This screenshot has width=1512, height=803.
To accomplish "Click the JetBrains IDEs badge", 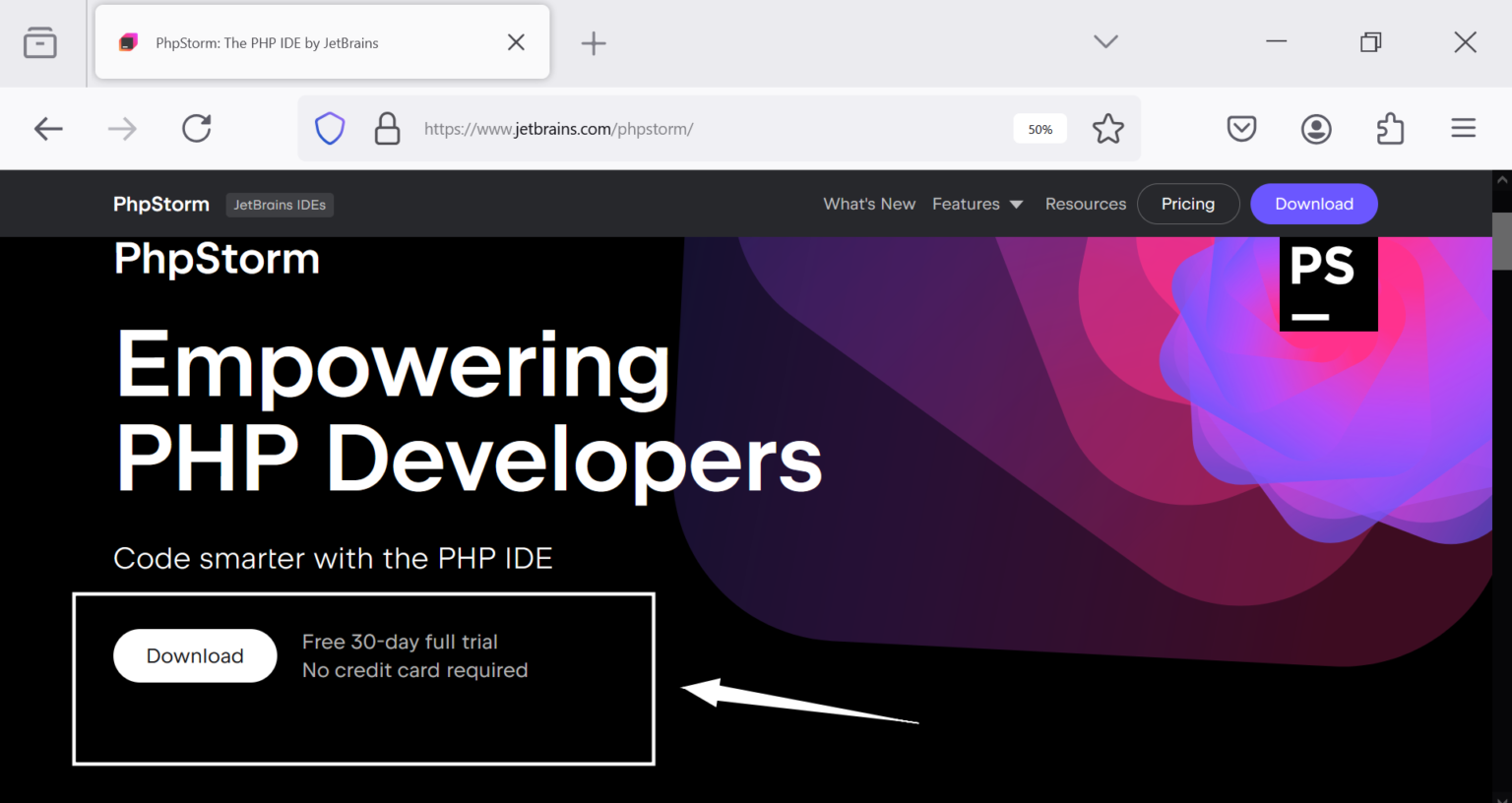I will [x=280, y=205].
